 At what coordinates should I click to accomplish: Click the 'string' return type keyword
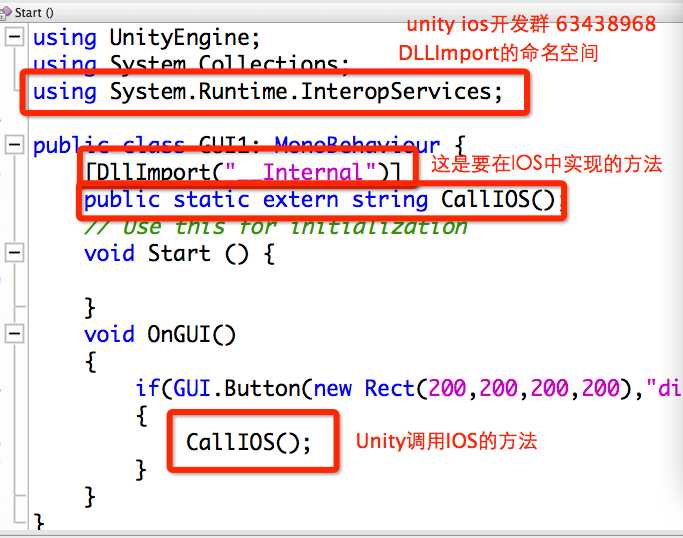tap(390, 200)
